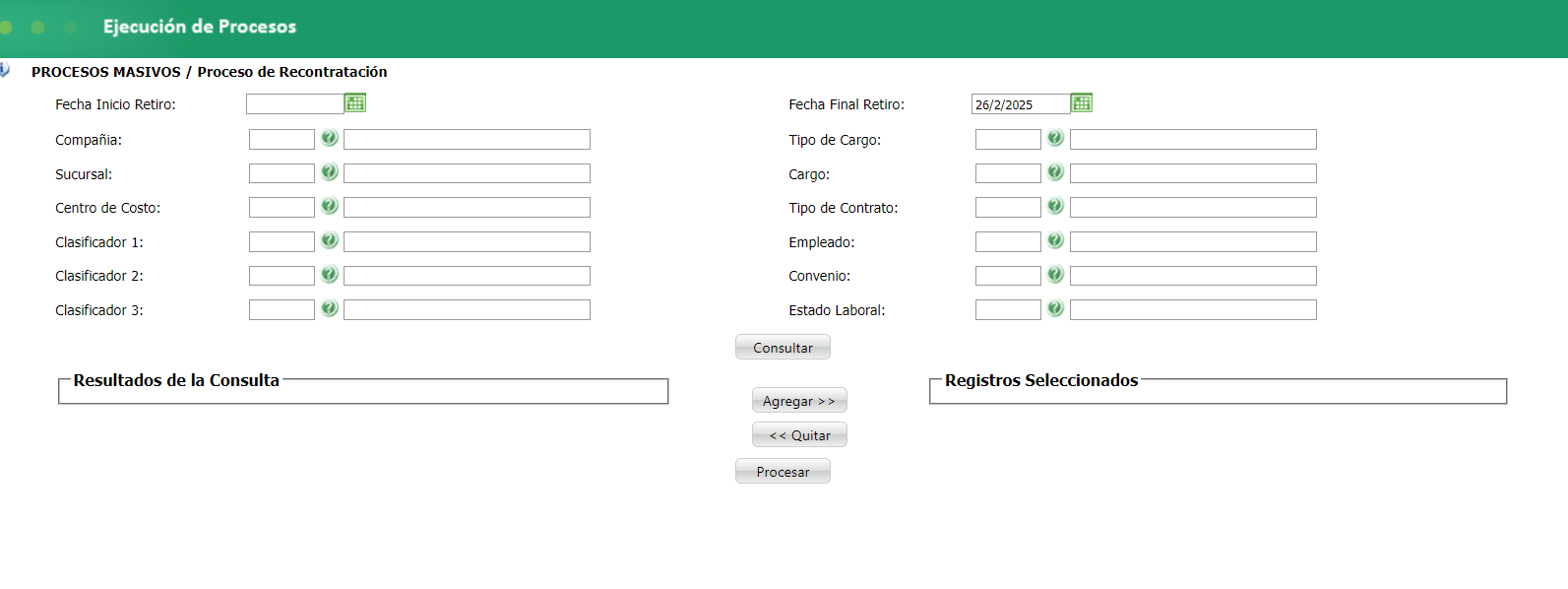Click the Empleado lookup help icon
Screen dimensions: 1568x589
pyautogui.click(x=1055, y=240)
